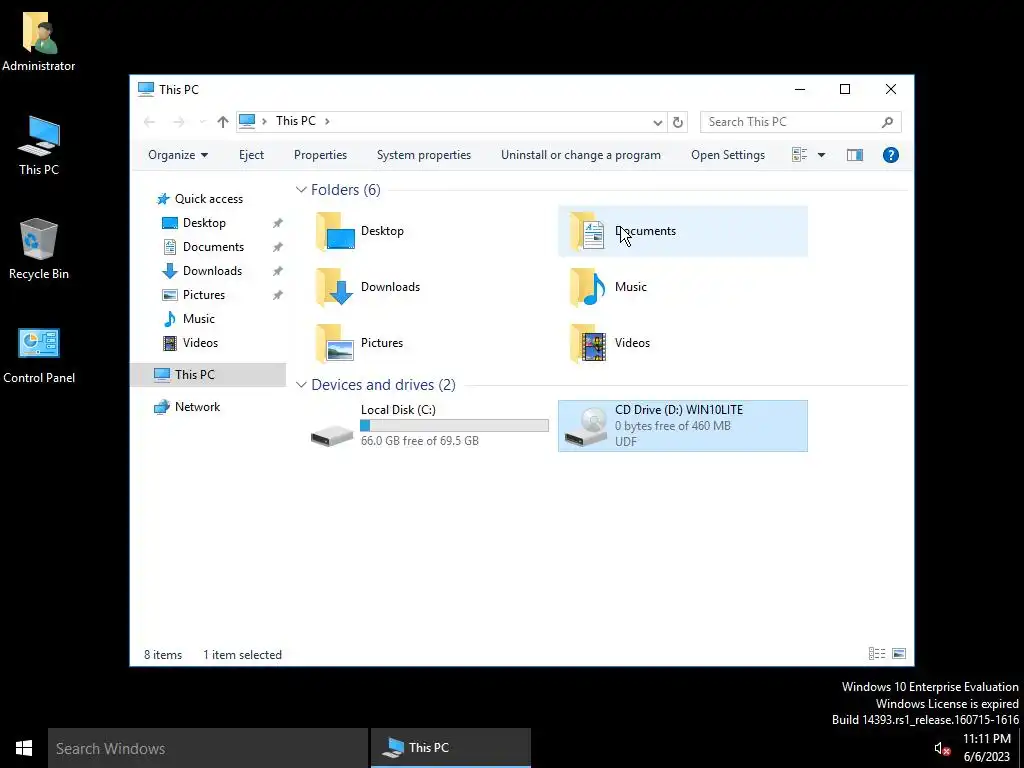The image size is (1024, 768).
Task: Open the Administrator folder on the desktop
Action: (39, 41)
